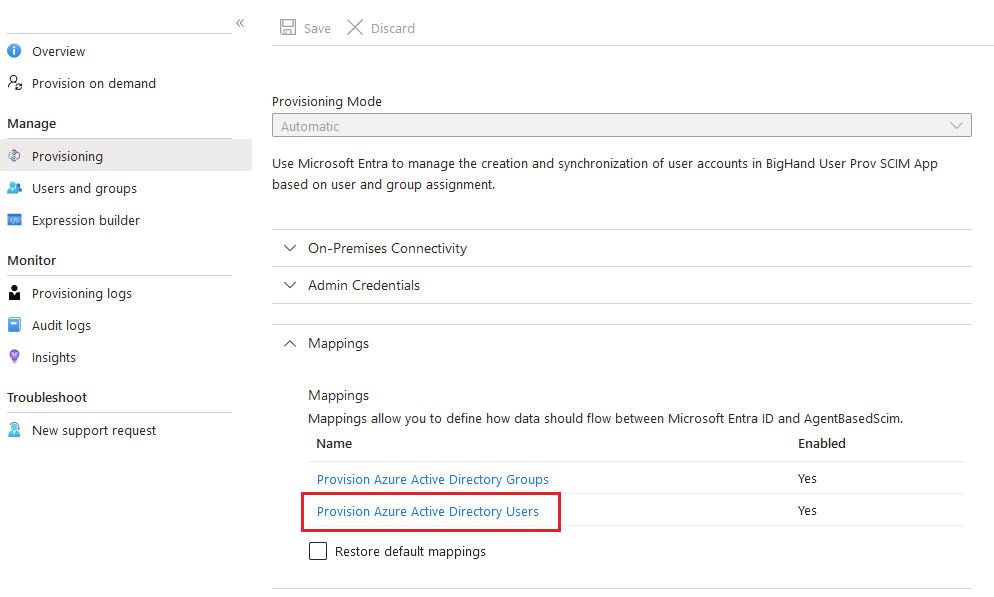
Task: Select the New support request icon
Action: 14,430
